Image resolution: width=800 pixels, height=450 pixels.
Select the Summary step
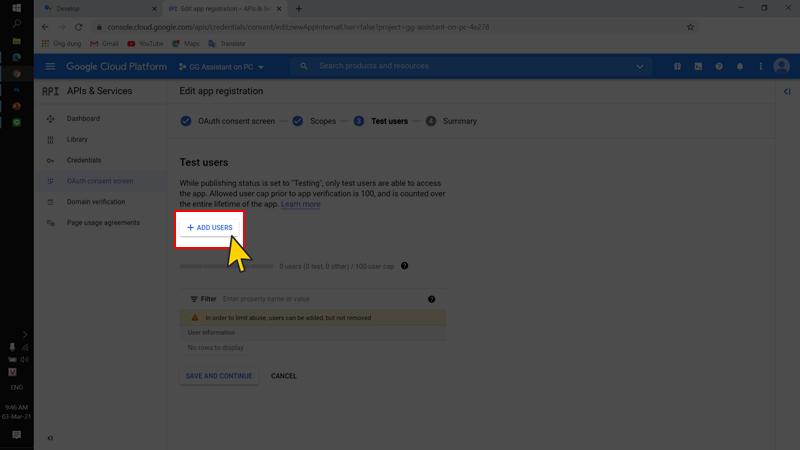(459, 121)
